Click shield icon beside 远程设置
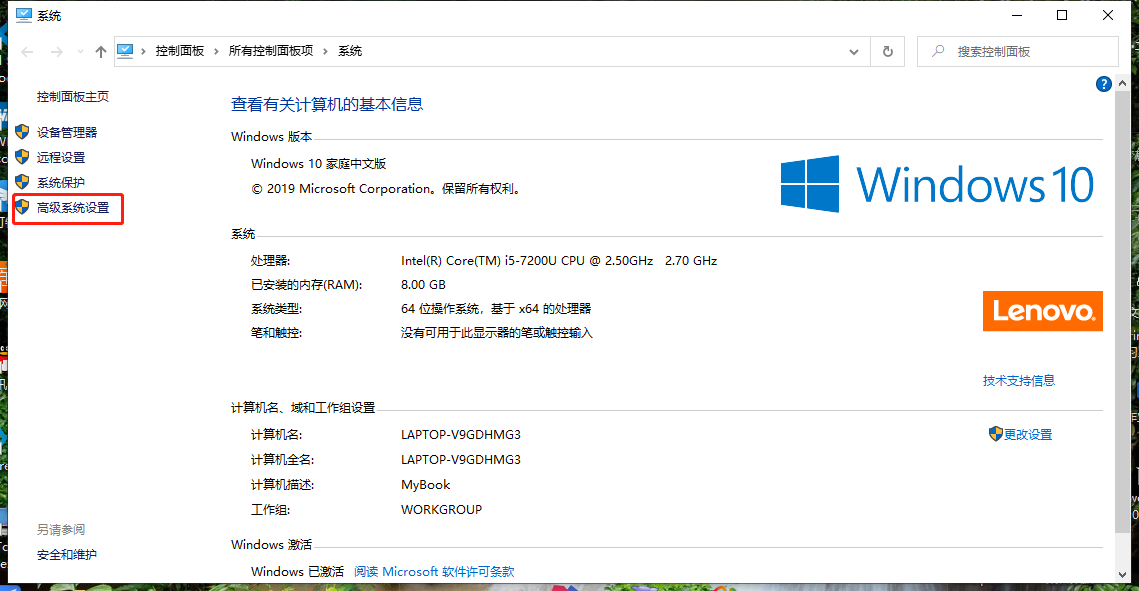This screenshot has height=591, width=1139. coord(23,157)
